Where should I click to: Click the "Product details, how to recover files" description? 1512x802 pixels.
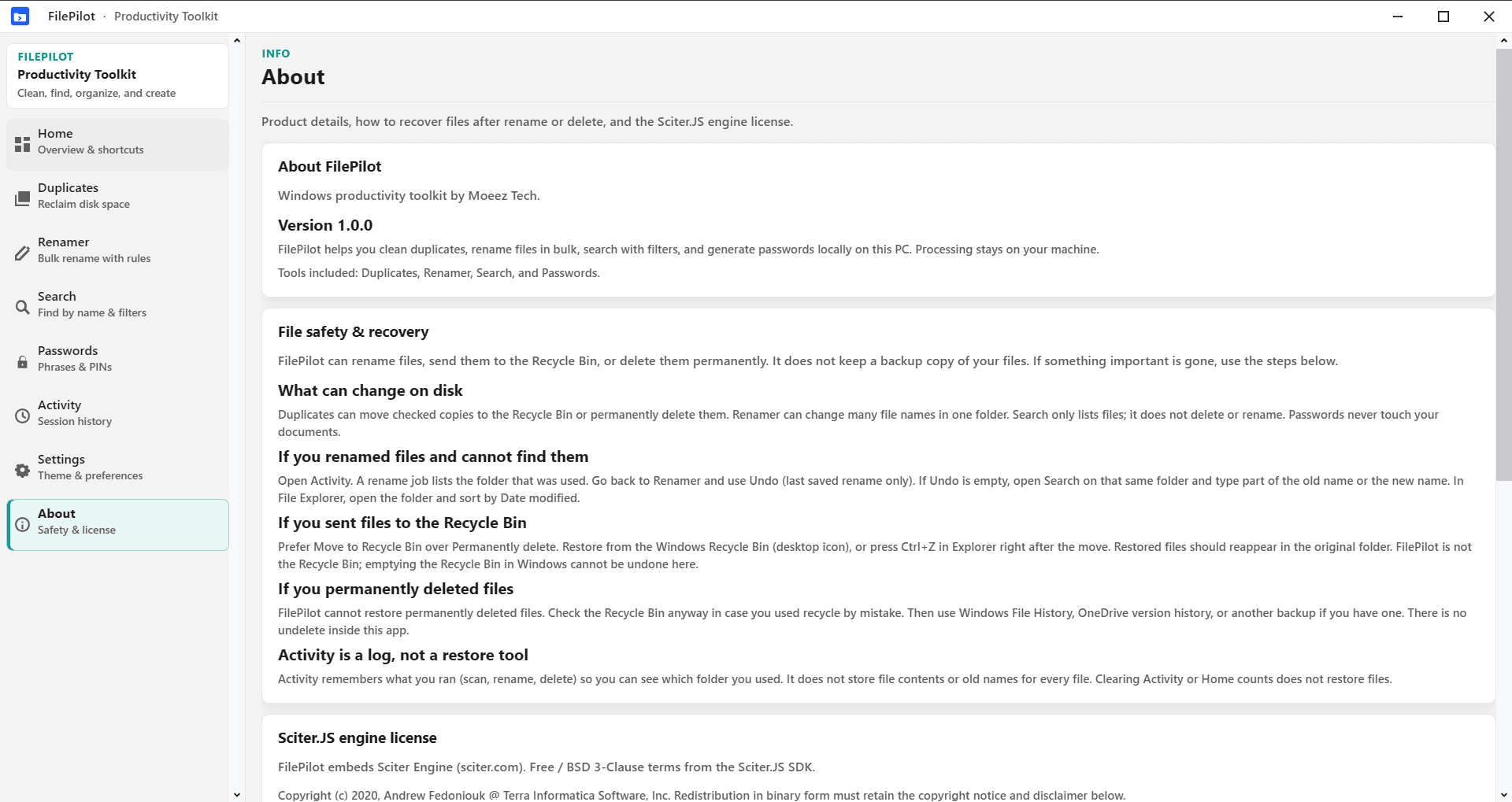[x=528, y=122]
